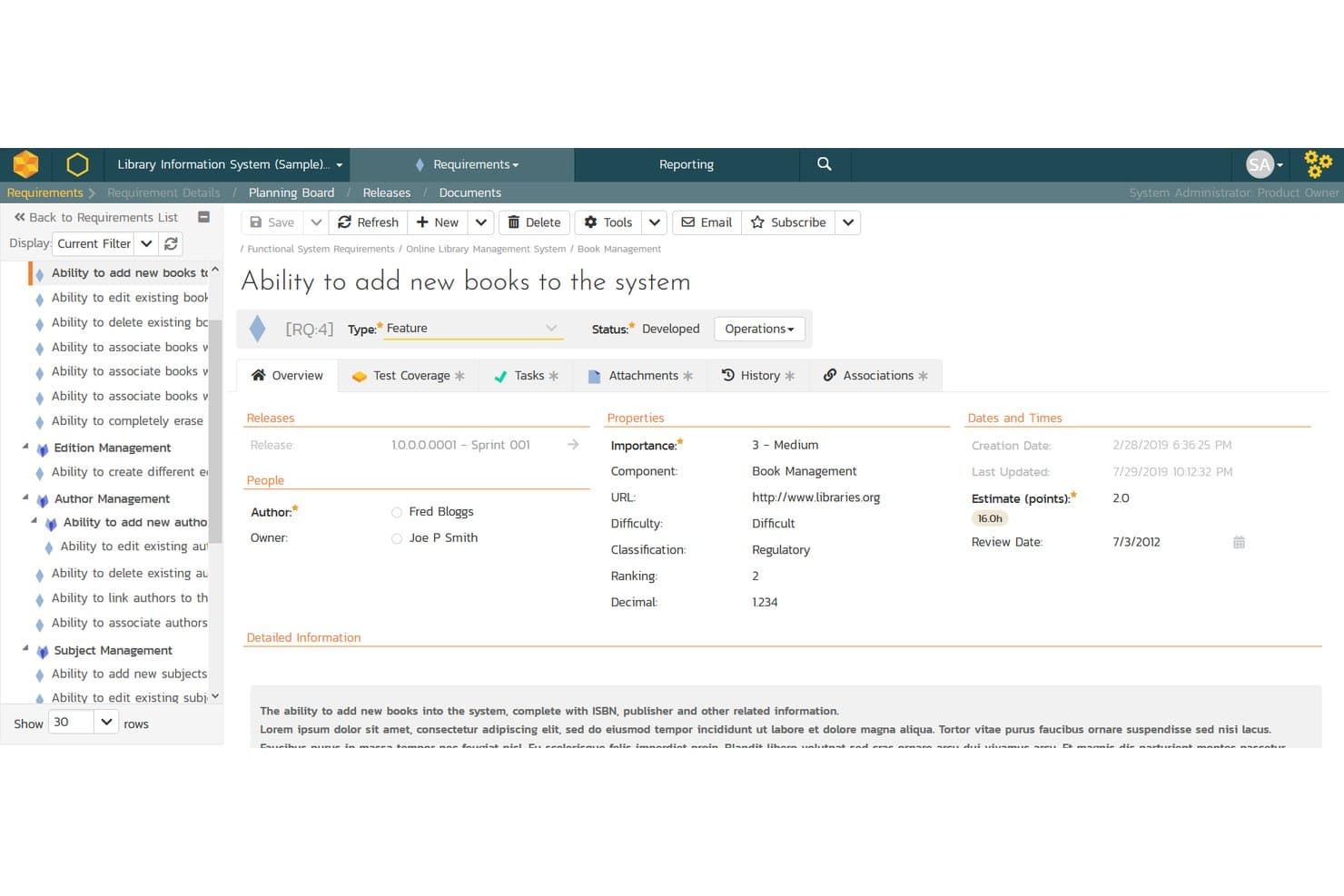This screenshot has height=896, width=1344.
Task: Click the New plus button
Action: tap(437, 222)
